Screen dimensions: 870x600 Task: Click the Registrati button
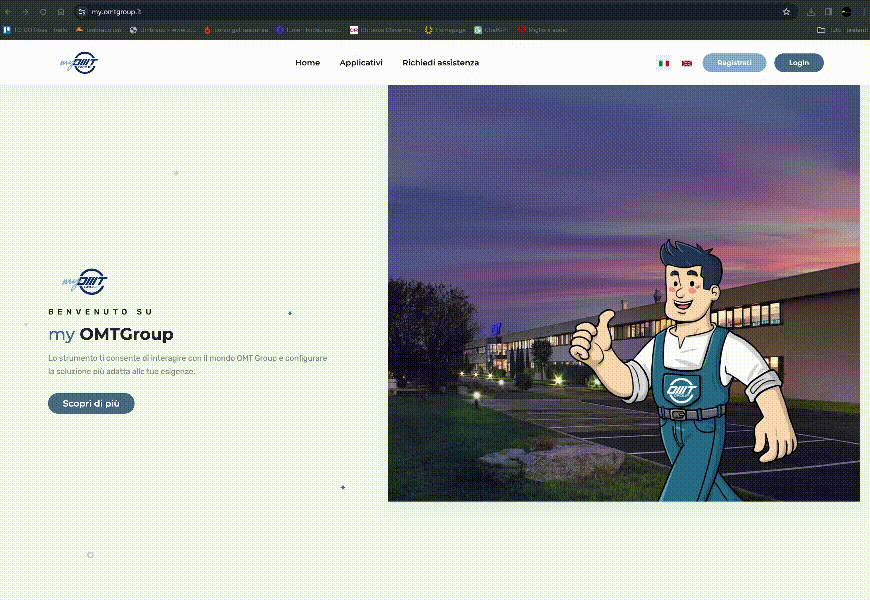point(734,63)
